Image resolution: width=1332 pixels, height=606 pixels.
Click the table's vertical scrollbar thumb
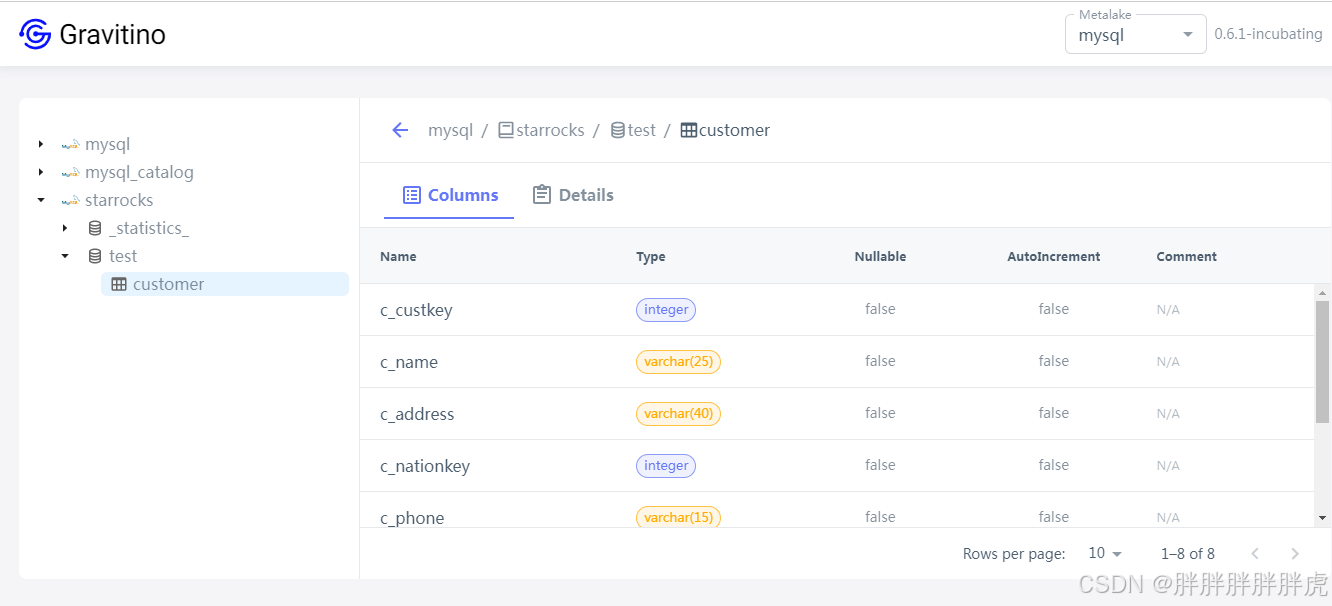click(1323, 361)
